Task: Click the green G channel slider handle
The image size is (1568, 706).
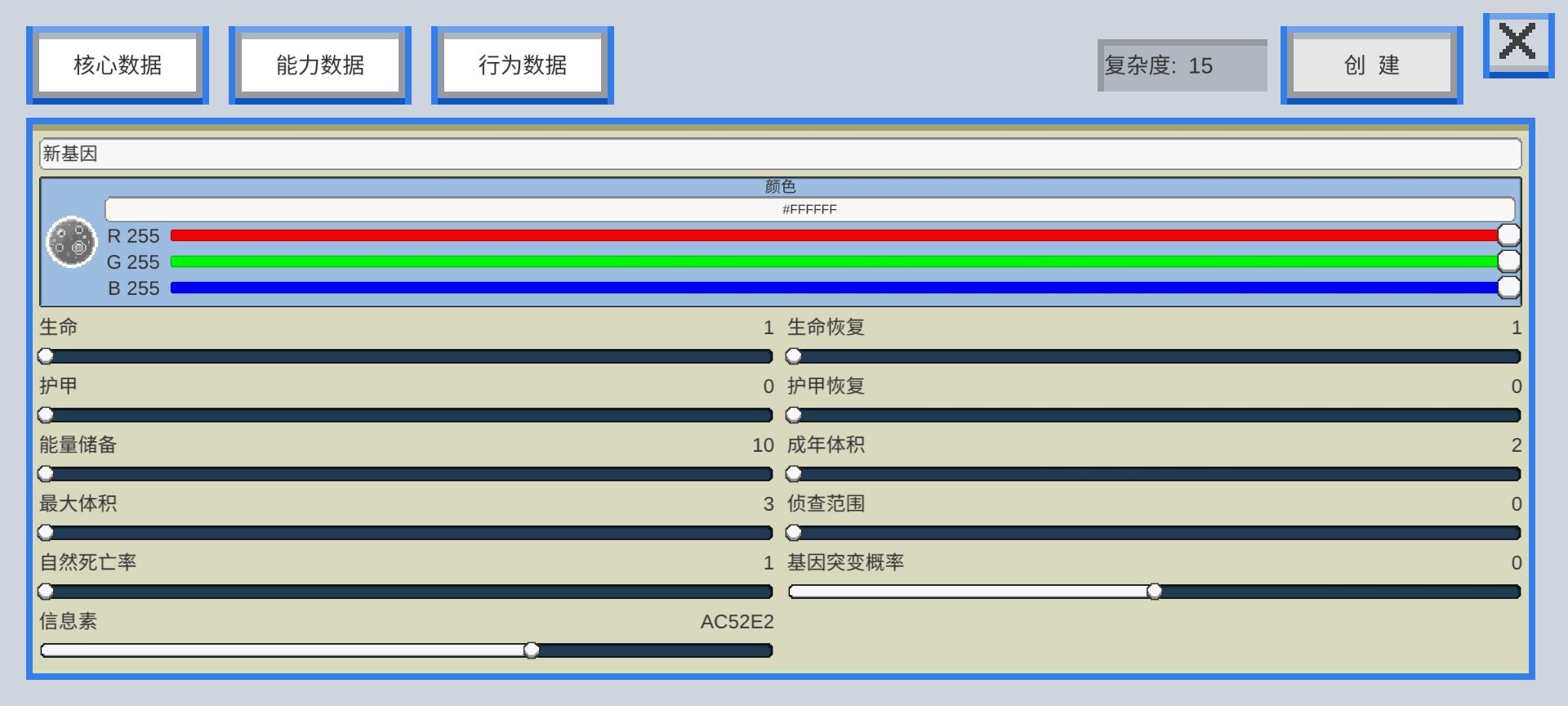Action: pyautogui.click(x=1508, y=261)
